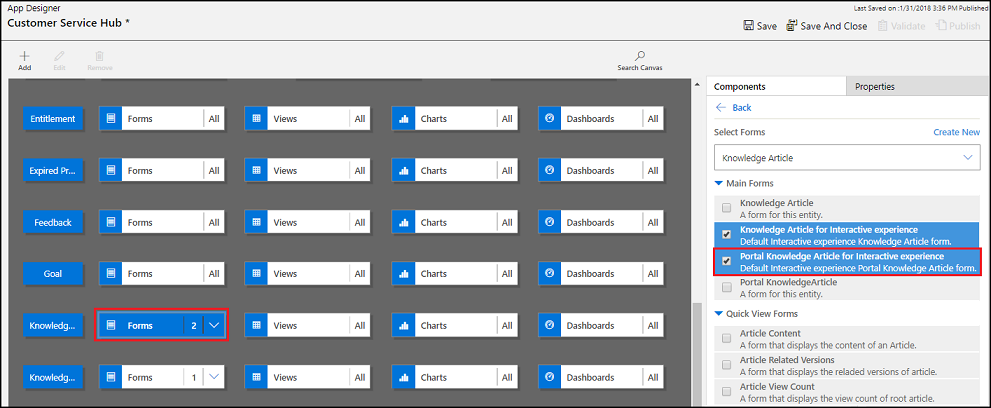This screenshot has width=991, height=408.
Task: Click canvas scrollbar up arrow
Action: [697, 84]
